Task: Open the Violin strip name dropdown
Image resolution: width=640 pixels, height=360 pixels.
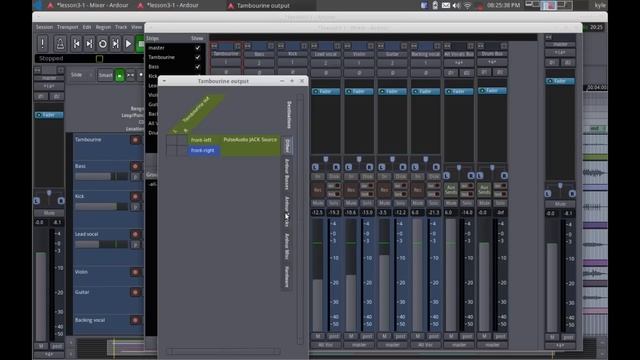Action: [359, 54]
